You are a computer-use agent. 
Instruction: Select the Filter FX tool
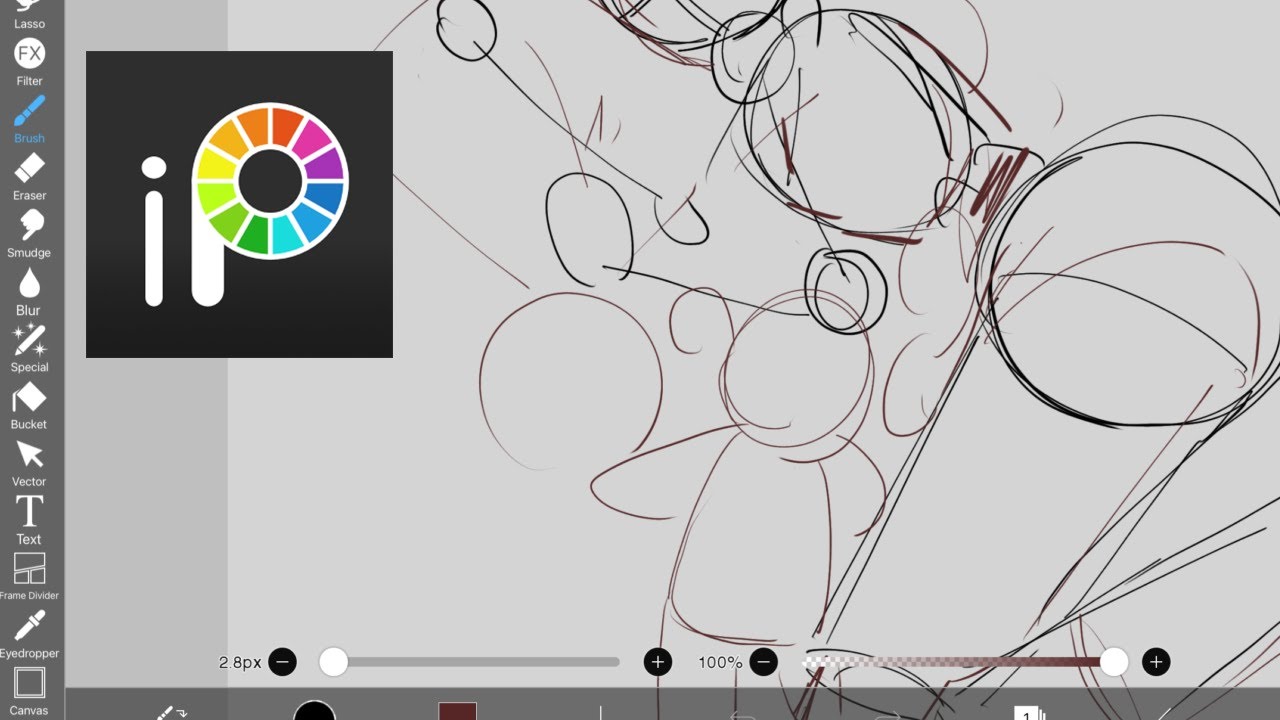pyautogui.click(x=29, y=61)
